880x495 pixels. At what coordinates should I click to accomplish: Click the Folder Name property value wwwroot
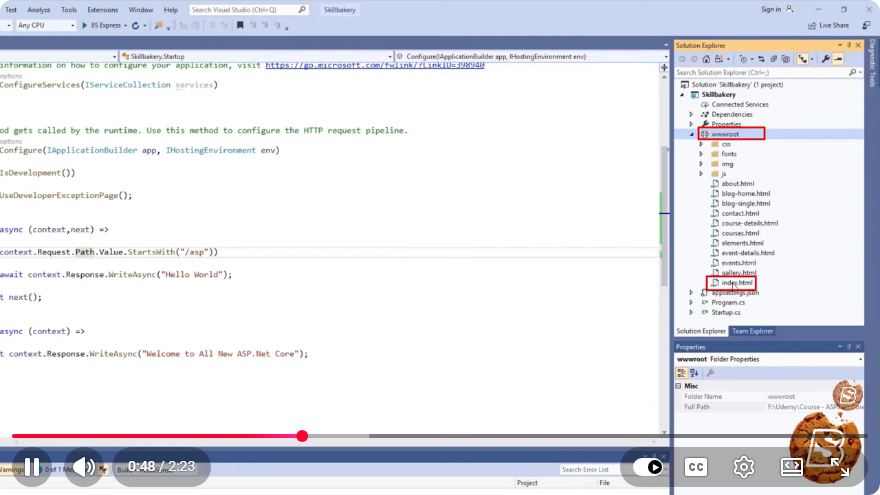(x=781, y=396)
